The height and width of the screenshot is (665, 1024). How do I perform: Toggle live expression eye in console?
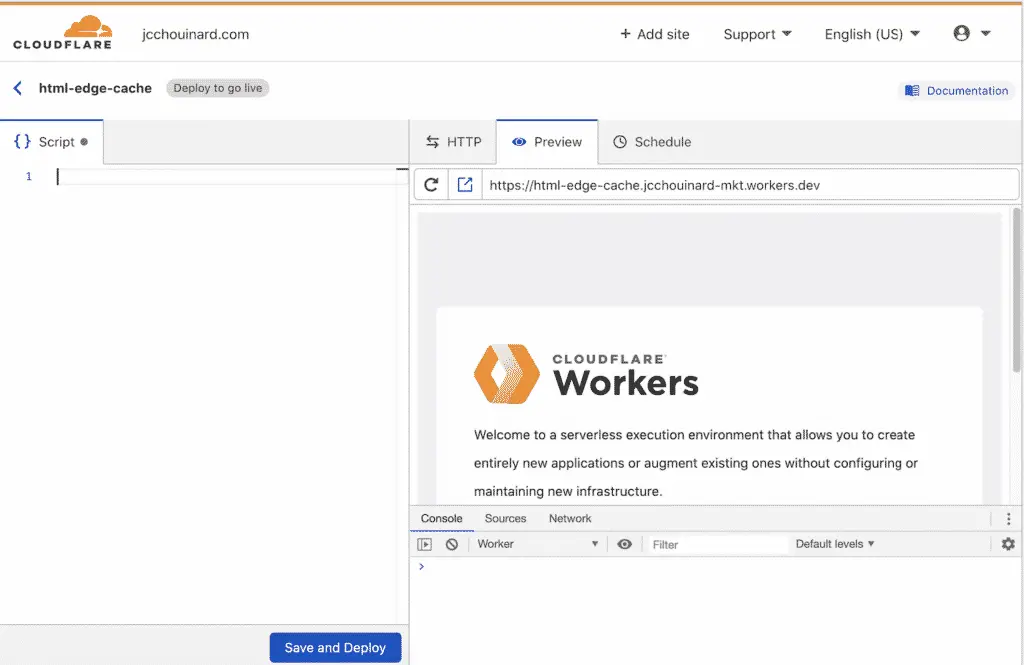tap(624, 544)
